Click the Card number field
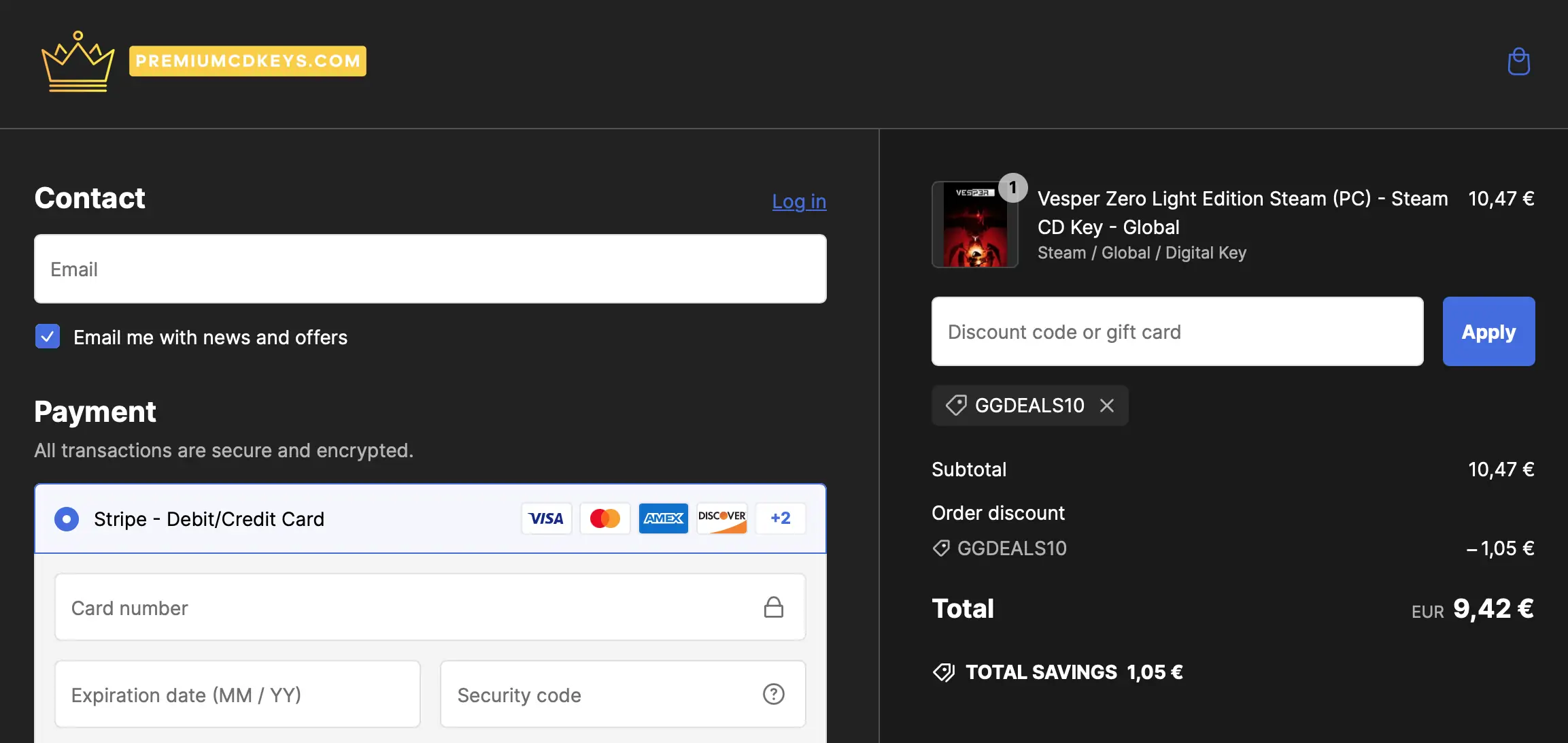 tap(408, 608)
